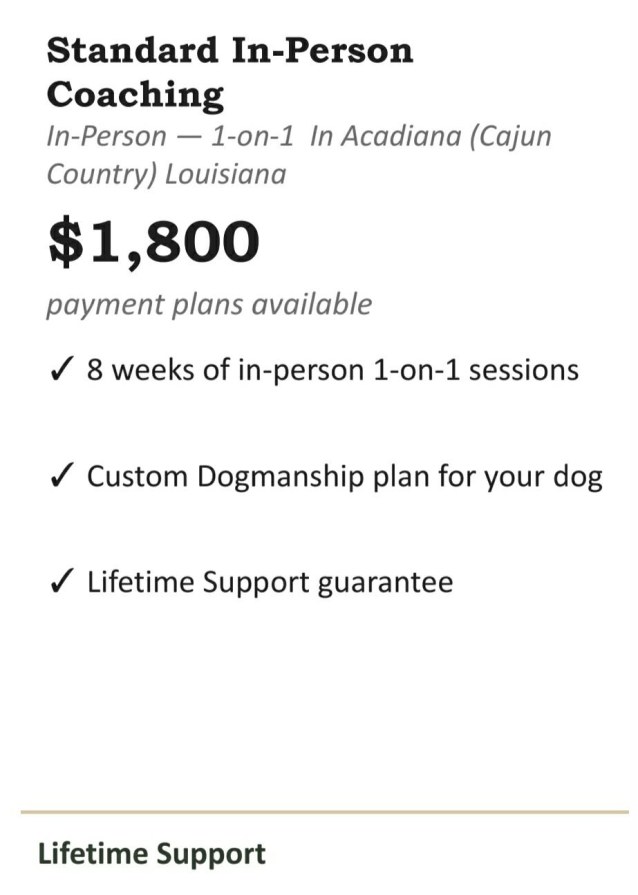Viewport: 638px width, 895px height.
Task: Open the payment plans available text
Action: pos(209,305)
